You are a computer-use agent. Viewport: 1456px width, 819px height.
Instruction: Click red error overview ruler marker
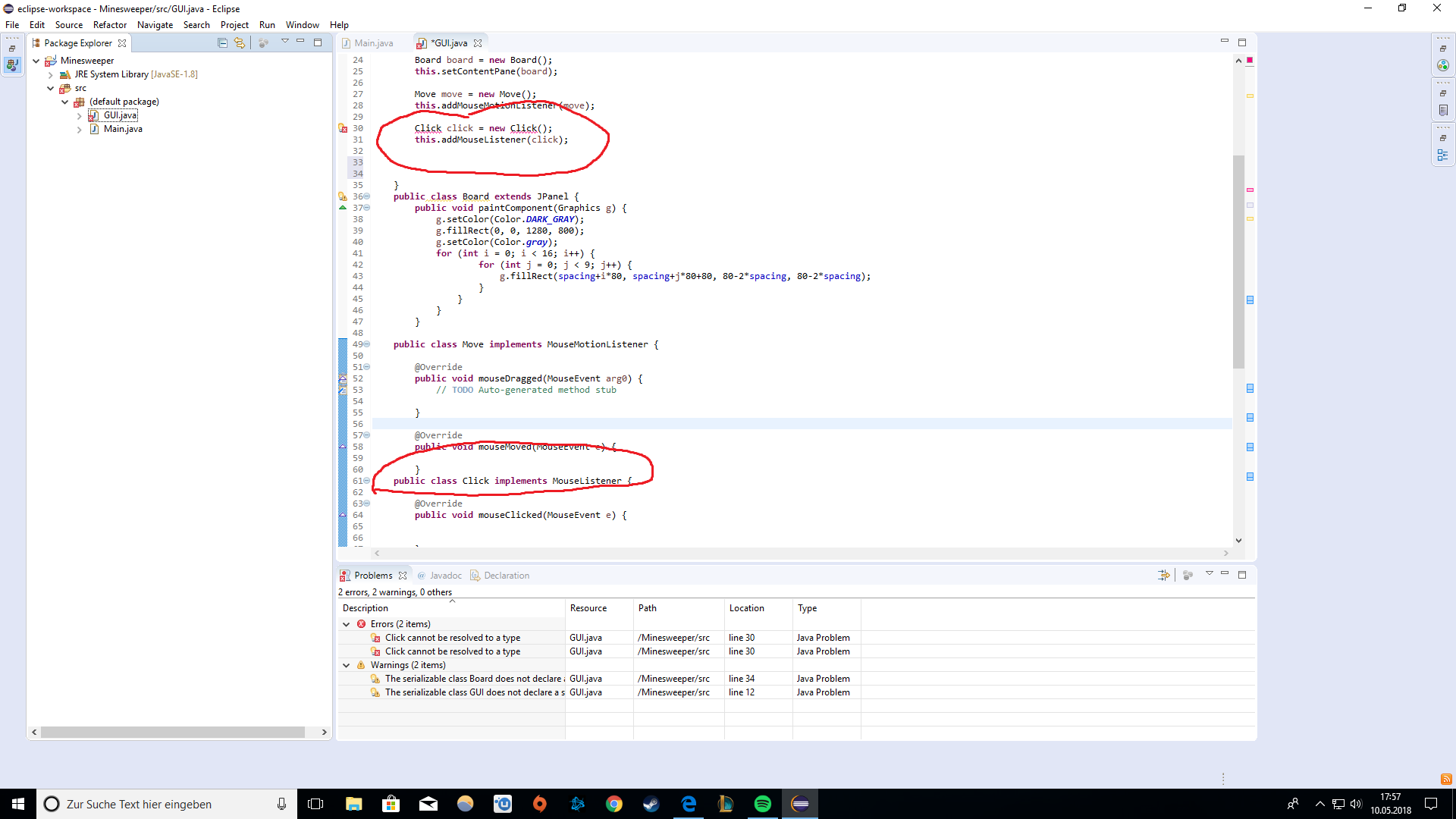1250,190
